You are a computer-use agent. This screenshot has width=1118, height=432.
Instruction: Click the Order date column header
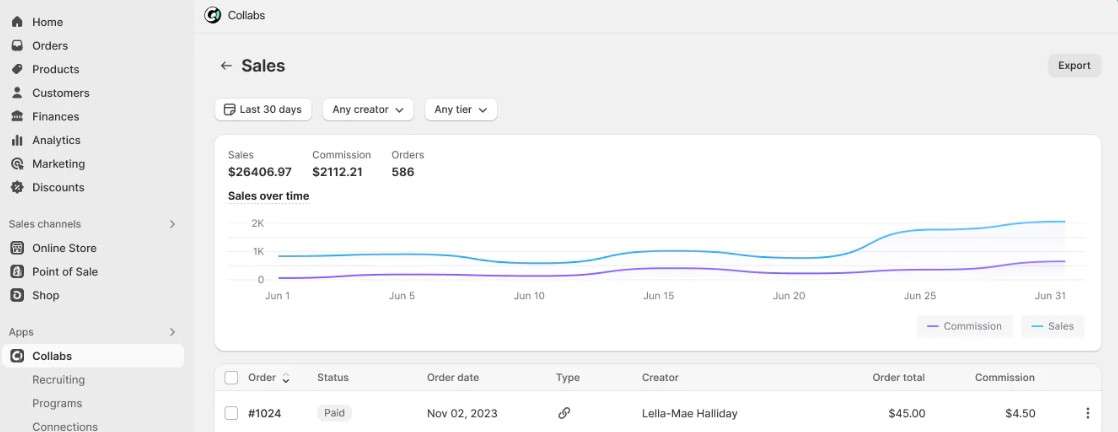[x=453, y=378]
